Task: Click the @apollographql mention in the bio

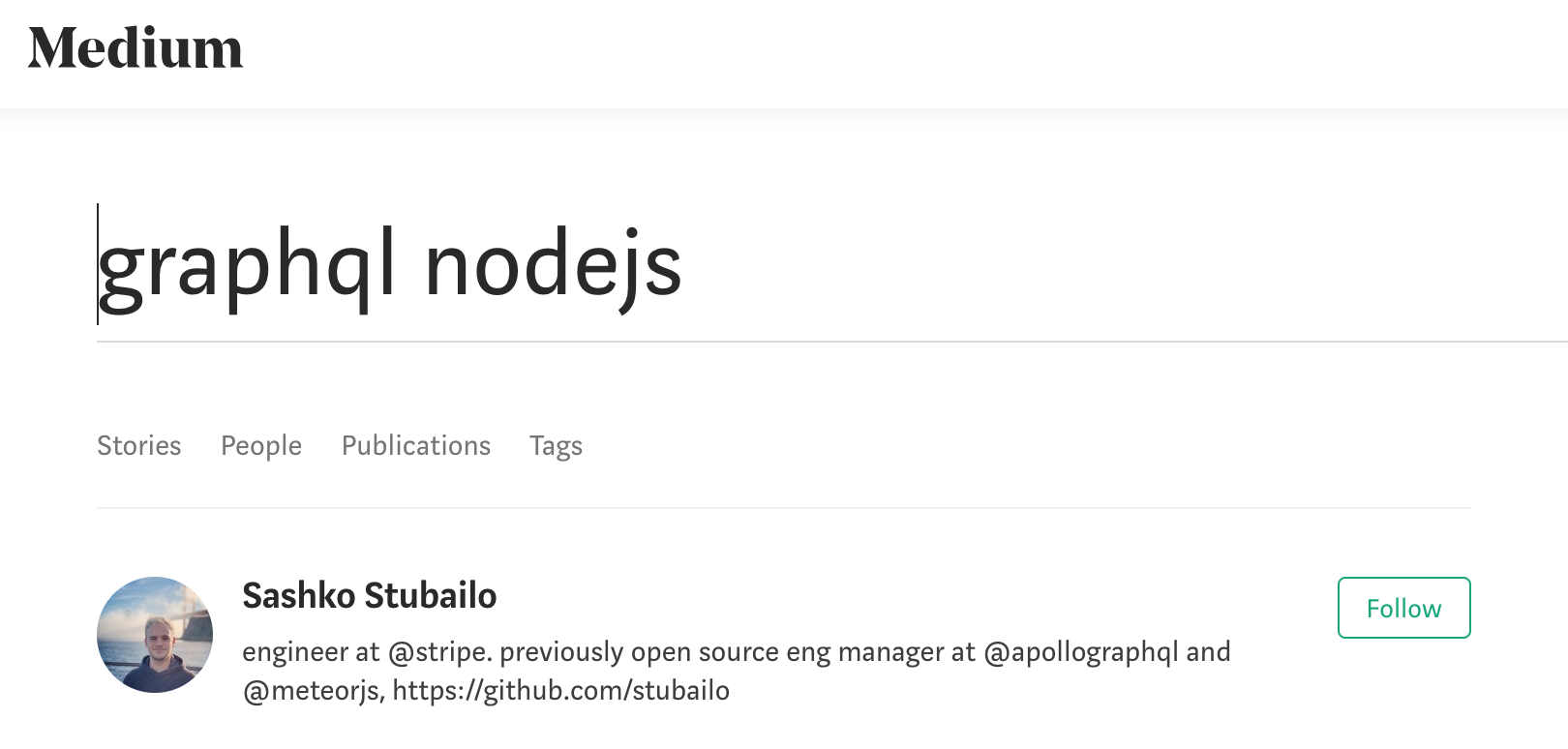Action: click(x=1081, y=652)
